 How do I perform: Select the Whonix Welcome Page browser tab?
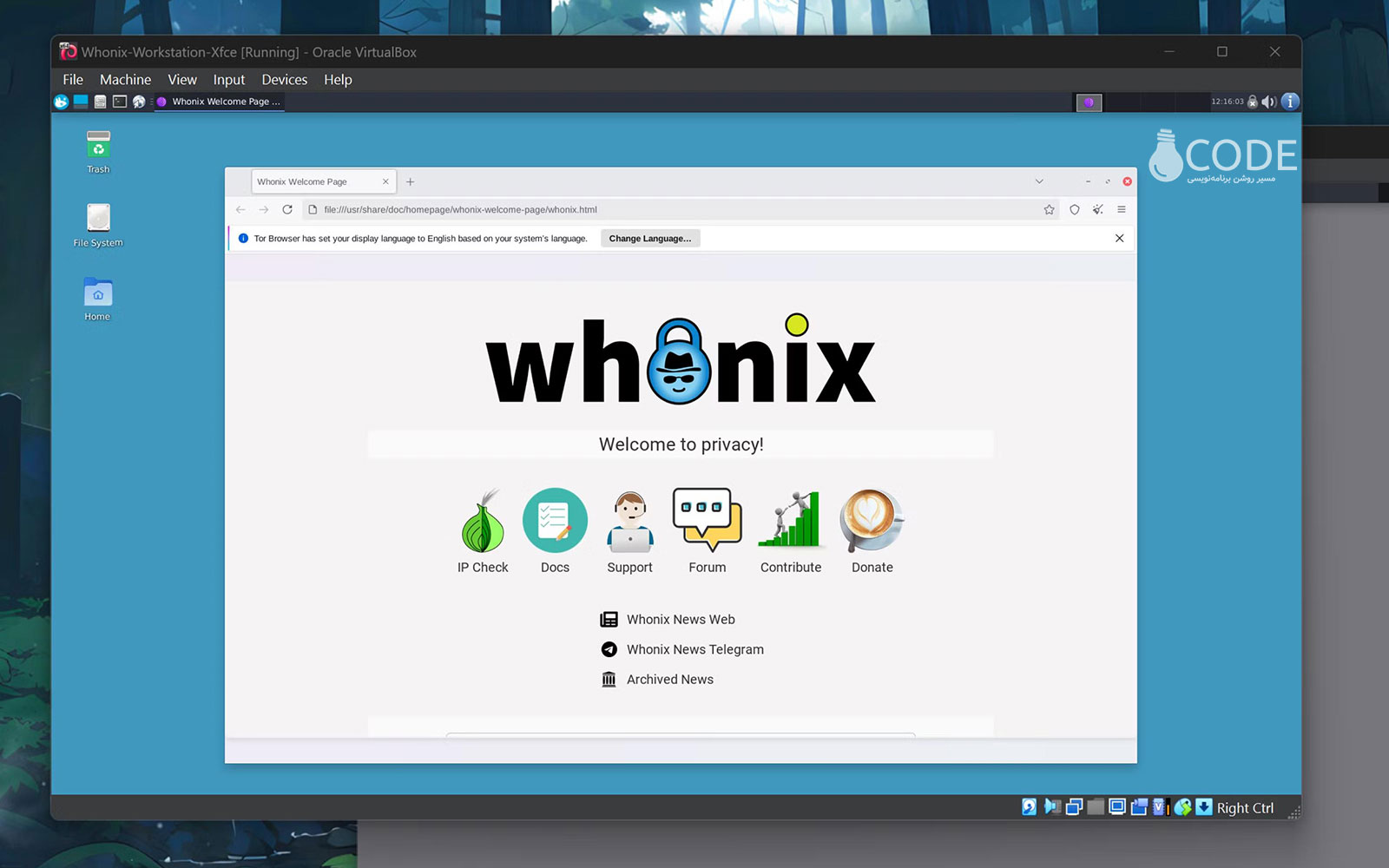[324, 181]
